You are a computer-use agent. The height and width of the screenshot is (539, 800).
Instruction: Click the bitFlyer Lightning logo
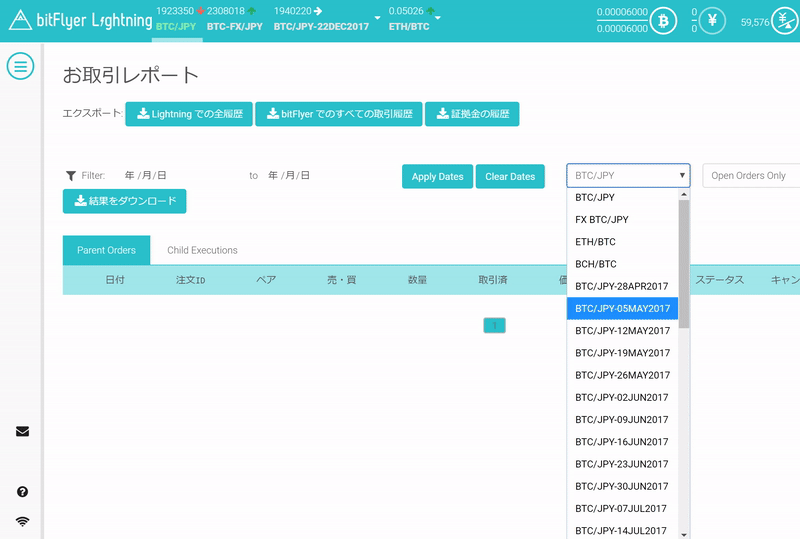click(81, 20)
